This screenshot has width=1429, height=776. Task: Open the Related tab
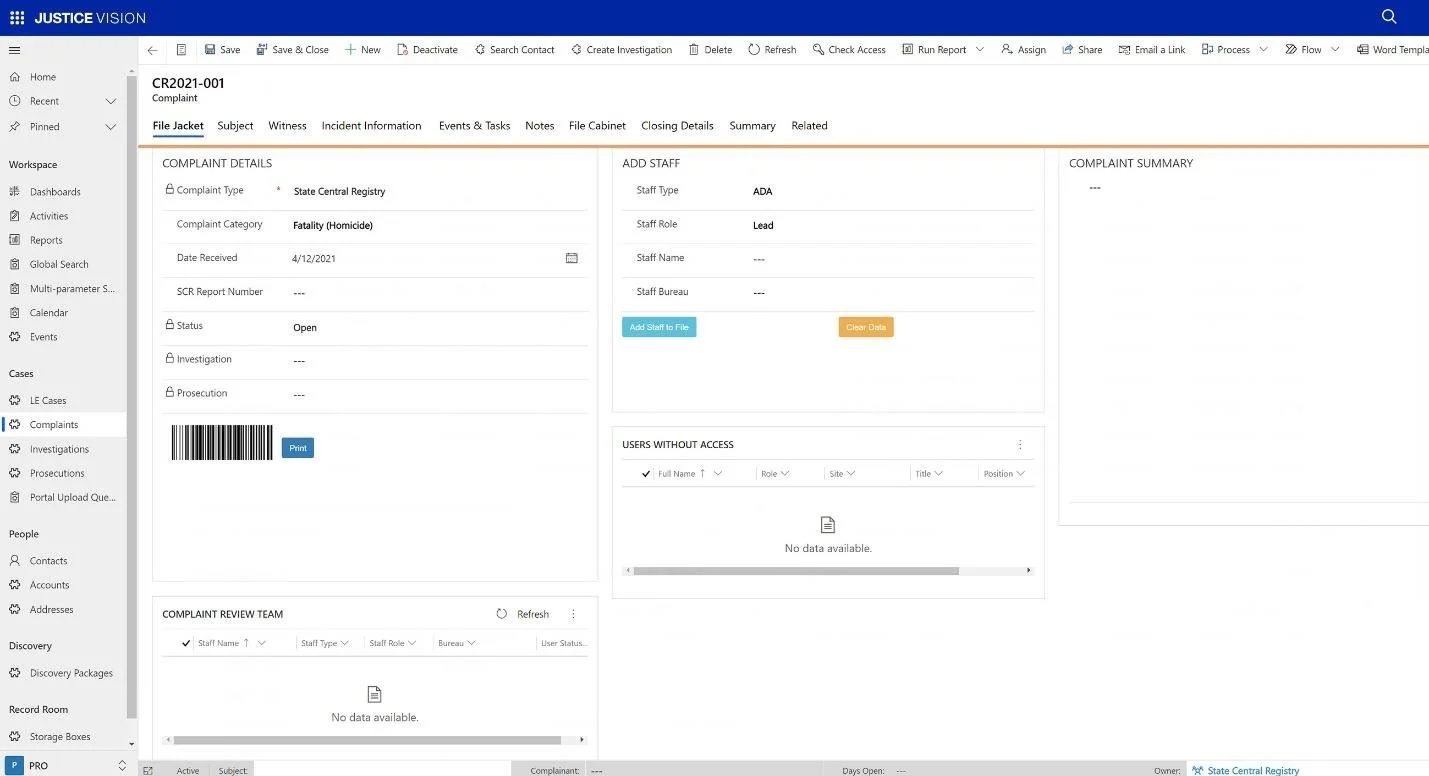pyautogui.click(x=809, y=126)
